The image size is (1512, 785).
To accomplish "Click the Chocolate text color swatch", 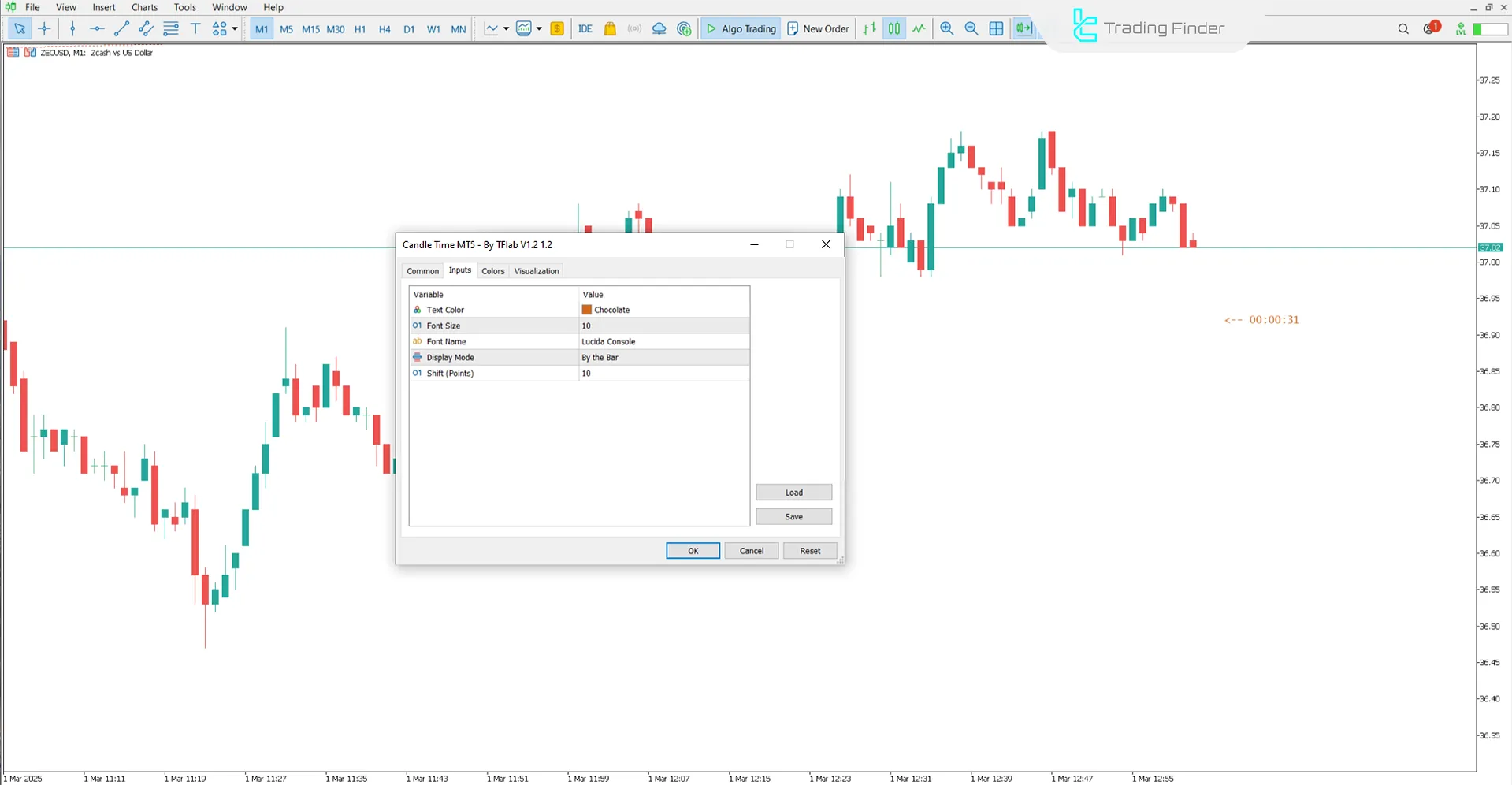I will pyautogui.click(x=586, y=309).
